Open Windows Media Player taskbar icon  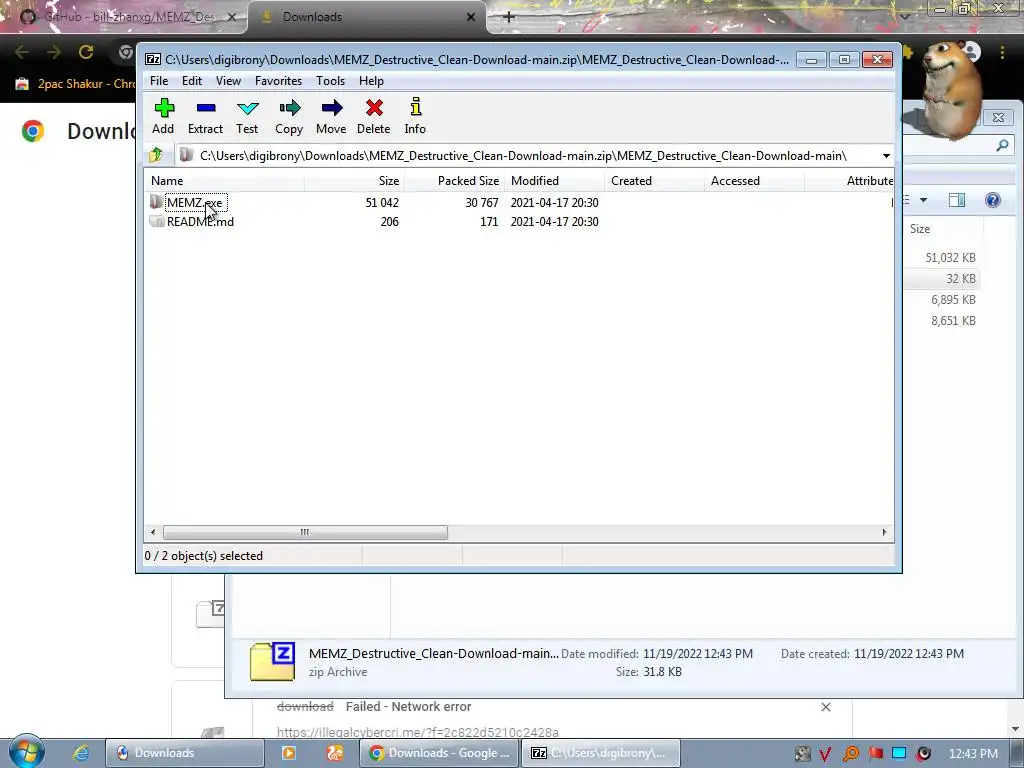tap(288, 753)
